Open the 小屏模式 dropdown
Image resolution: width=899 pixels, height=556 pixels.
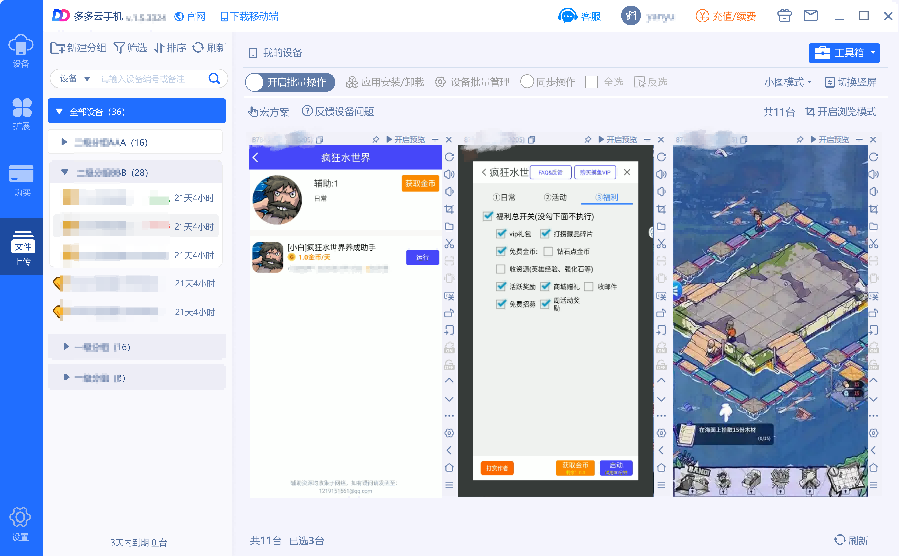[788, 82]
